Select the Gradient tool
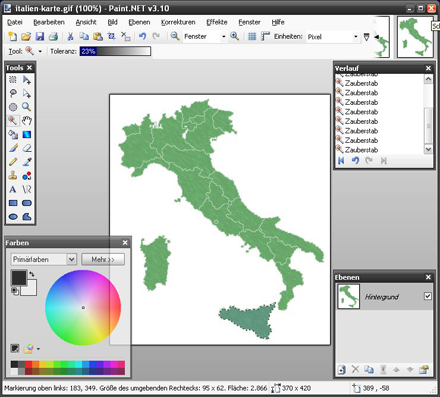 click(27, 134)
